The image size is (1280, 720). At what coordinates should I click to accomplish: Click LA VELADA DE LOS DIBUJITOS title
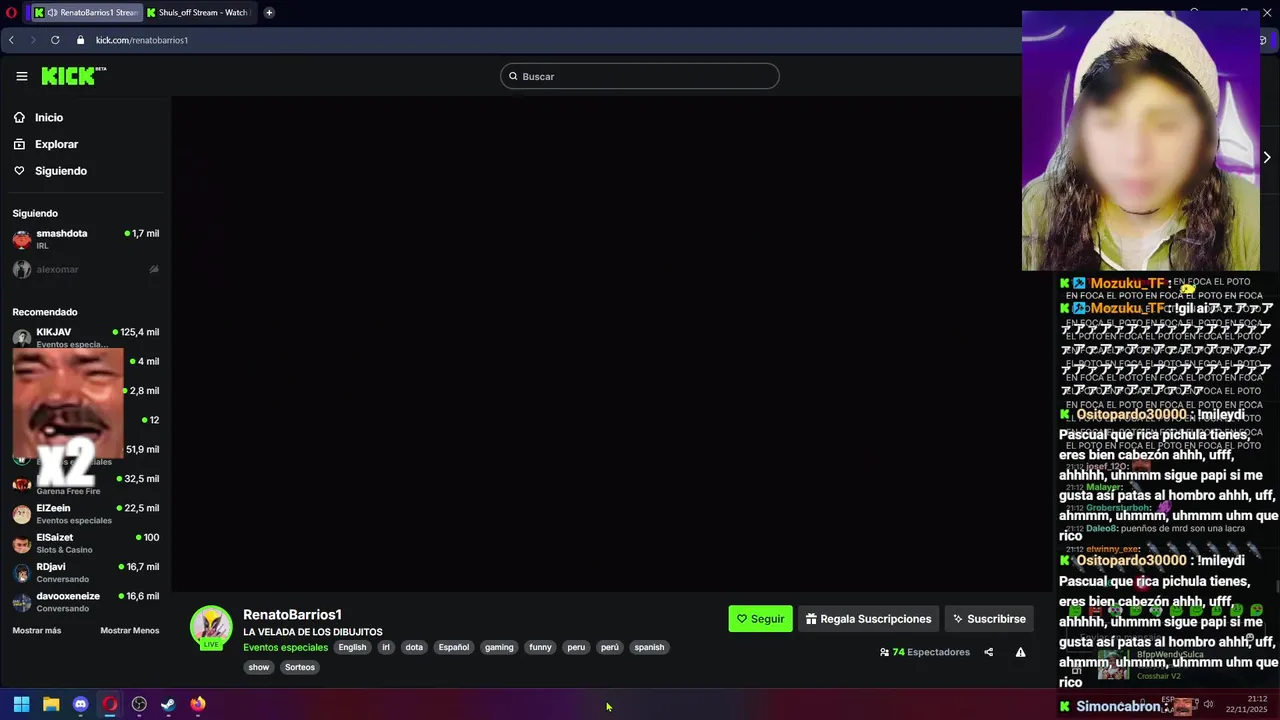tap(313, 632)
